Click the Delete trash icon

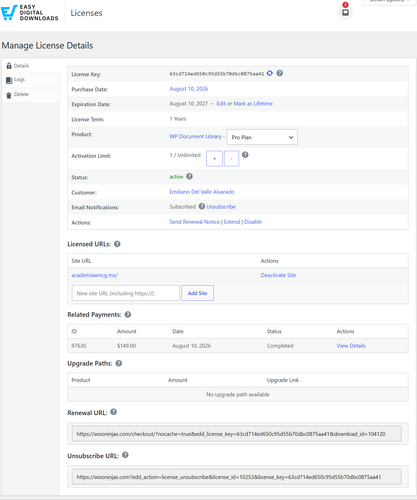(9, 95)
